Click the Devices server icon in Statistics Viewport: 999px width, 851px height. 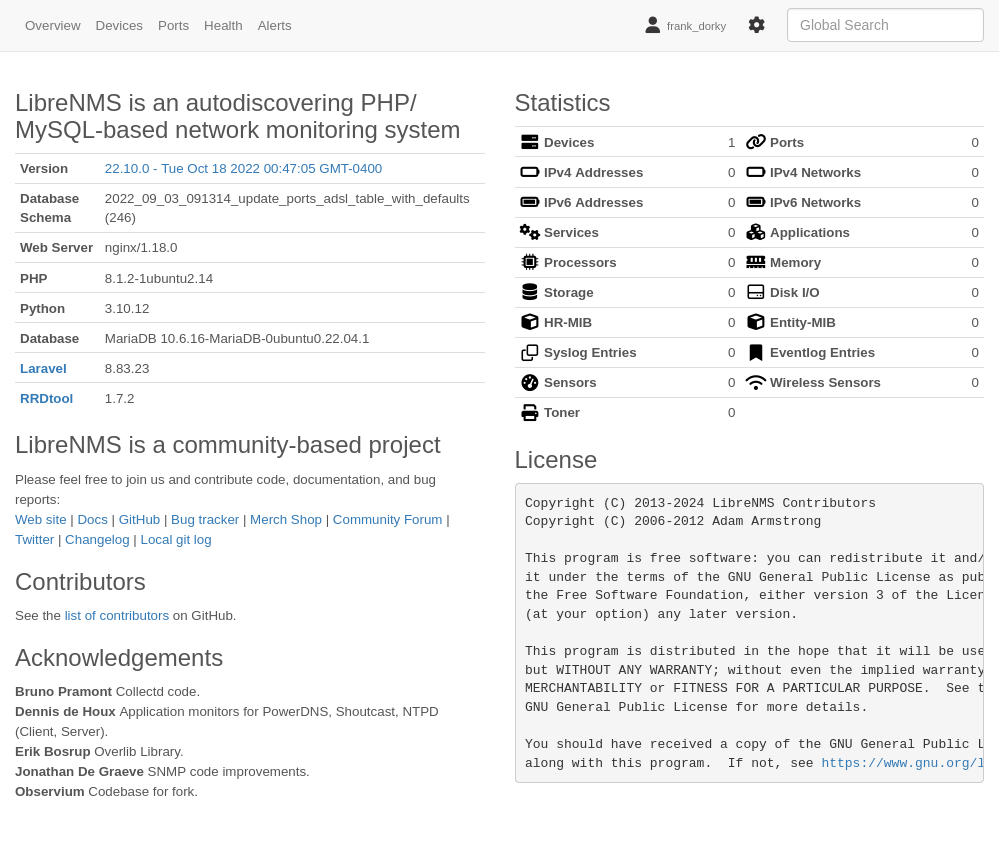[529, 142]
